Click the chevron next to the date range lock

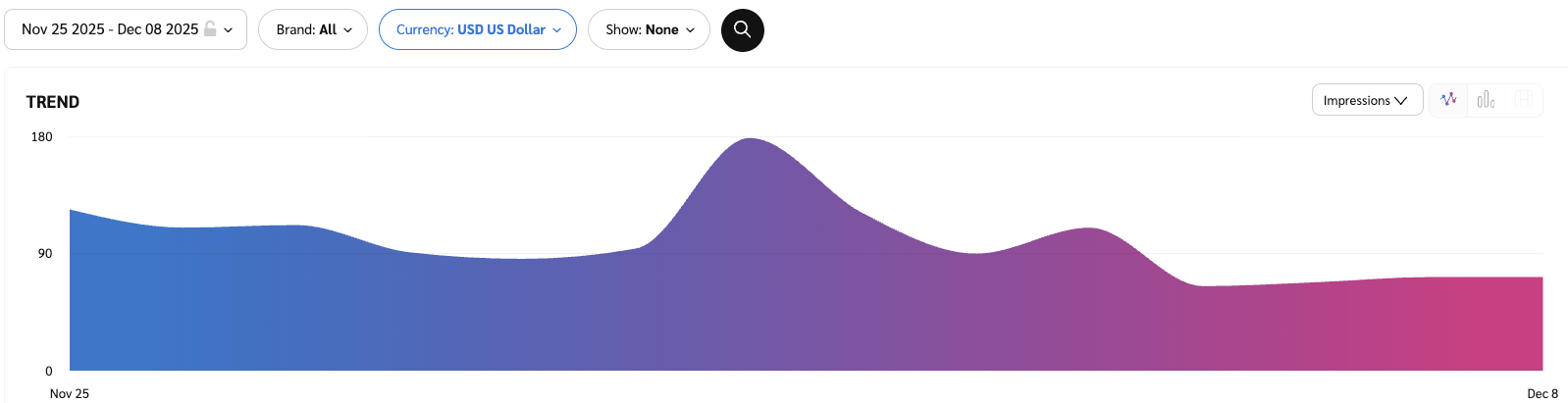(229, 30)
